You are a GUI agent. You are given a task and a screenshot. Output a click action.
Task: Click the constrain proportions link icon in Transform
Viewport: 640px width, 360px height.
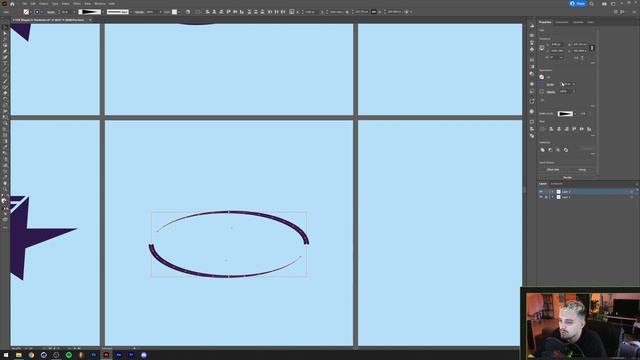(x=592, y=48)
